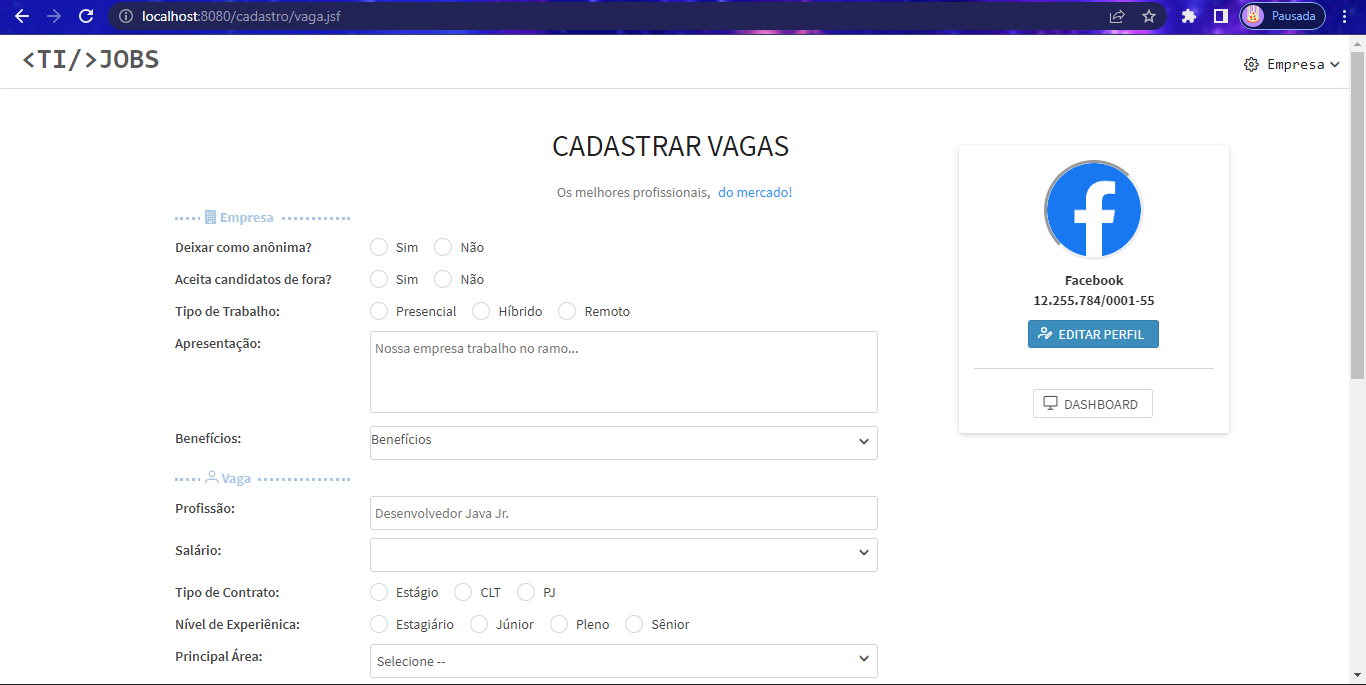This screenshot has height=685, width=1366.
Task: Click the Empresa section building icon
Action: coord(209,216)
